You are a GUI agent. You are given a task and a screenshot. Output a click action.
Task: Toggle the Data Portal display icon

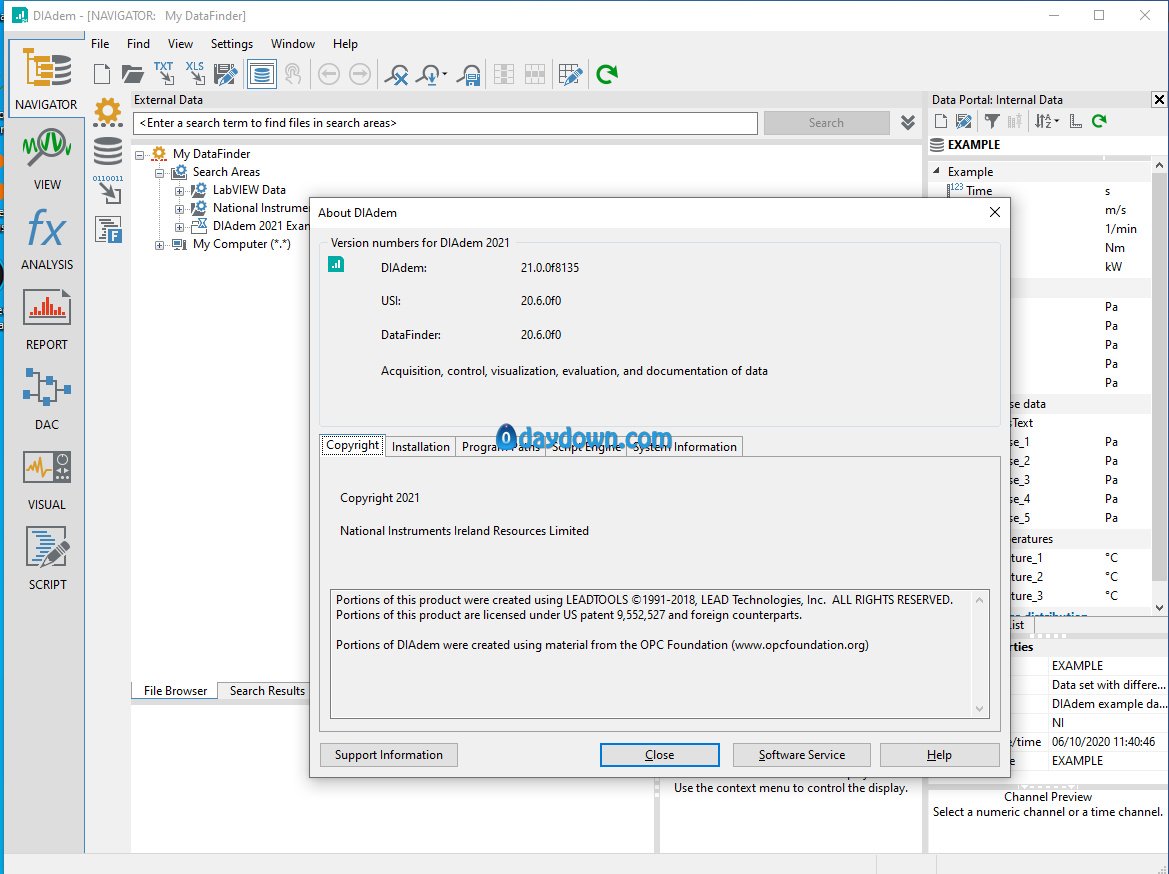tap(262, 74)
